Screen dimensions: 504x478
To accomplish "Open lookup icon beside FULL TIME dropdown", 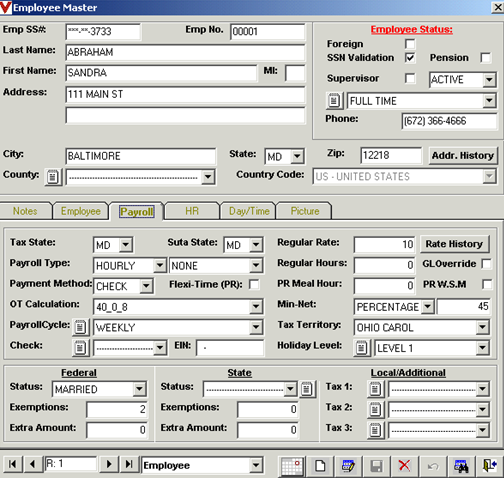I will (x=334, y=101).
